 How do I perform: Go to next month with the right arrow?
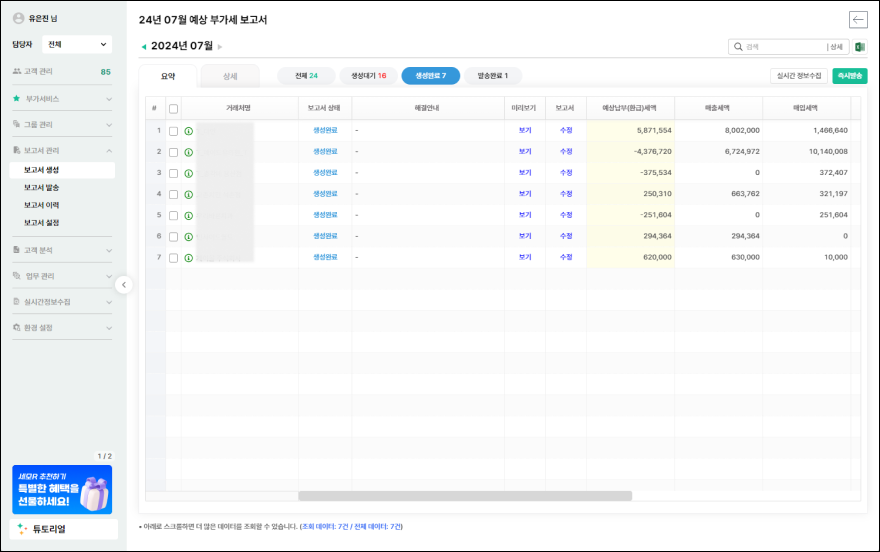(220, 47)
